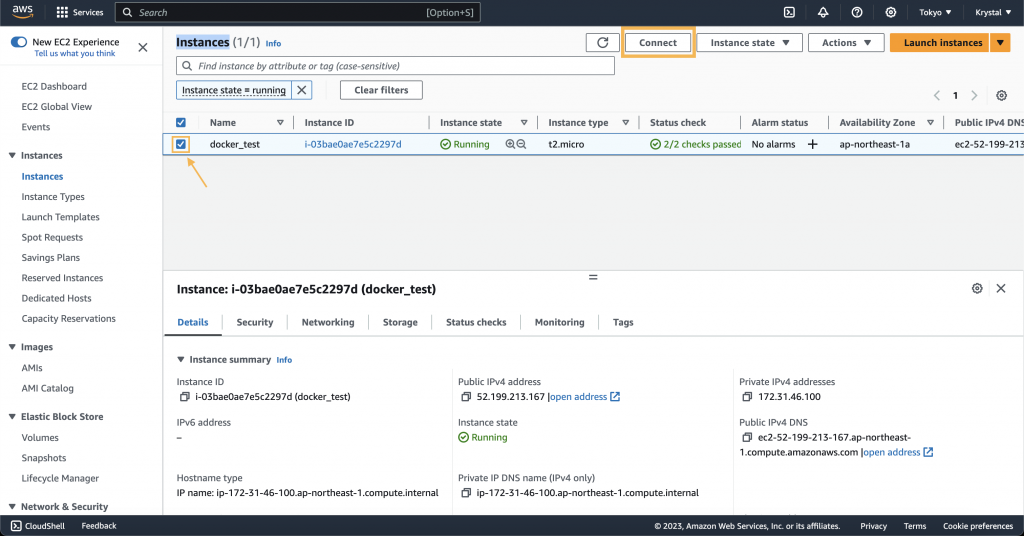Focus the Find instance filter field
The image size is (1024, 536).
click(395, 66)
